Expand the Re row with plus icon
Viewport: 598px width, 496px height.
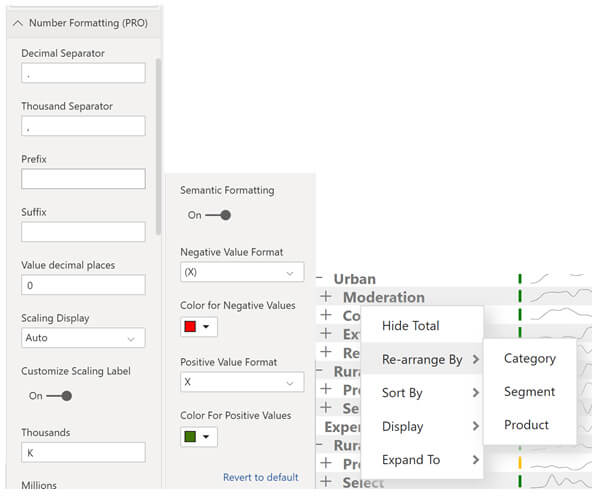coord(326,352)
